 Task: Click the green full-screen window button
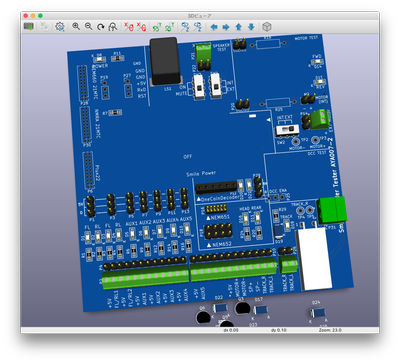40,16
